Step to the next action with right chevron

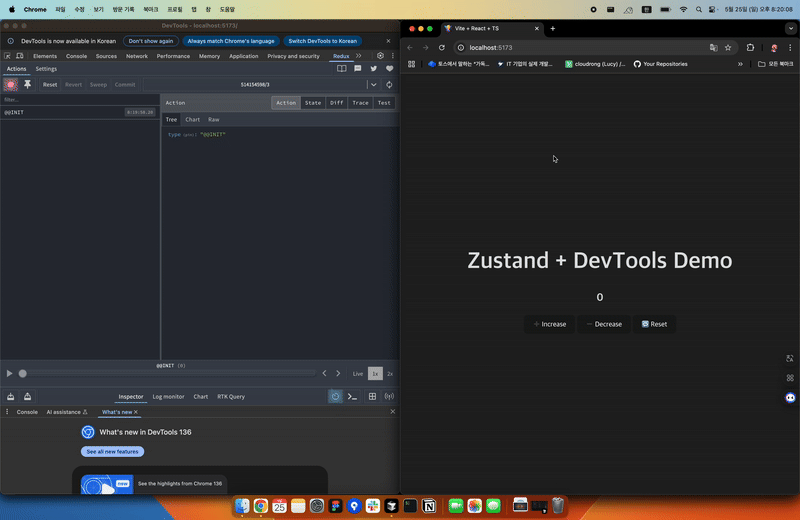click(338, 374)
